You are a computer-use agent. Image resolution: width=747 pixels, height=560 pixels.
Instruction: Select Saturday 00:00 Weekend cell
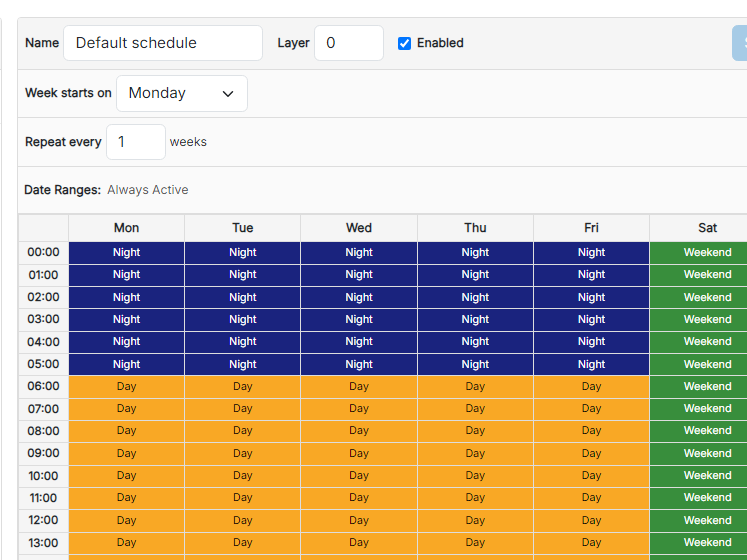(698, 253)
